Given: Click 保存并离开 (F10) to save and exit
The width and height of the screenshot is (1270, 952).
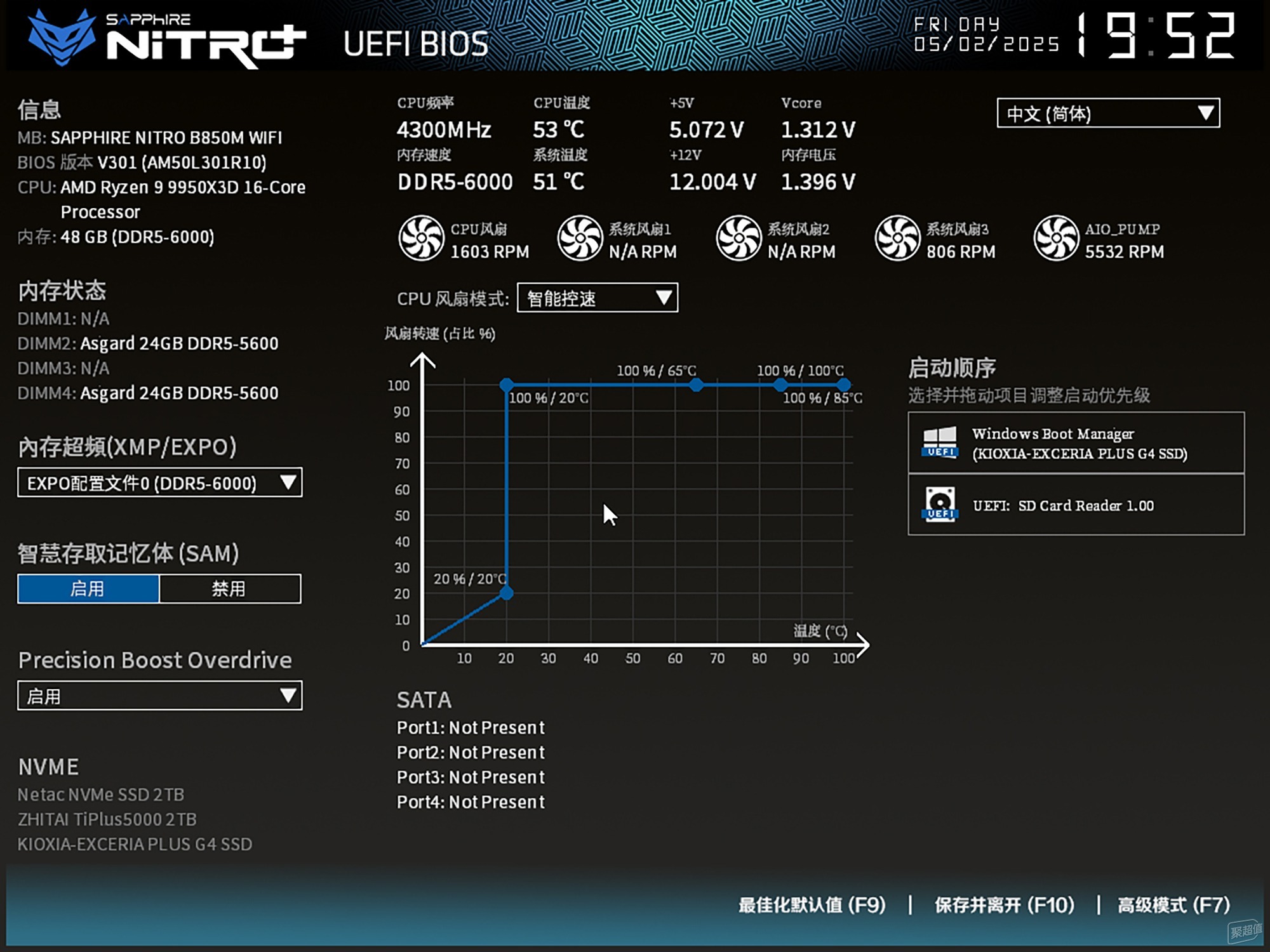Looking at the screenshot, I should click(x=1004, y=905).
